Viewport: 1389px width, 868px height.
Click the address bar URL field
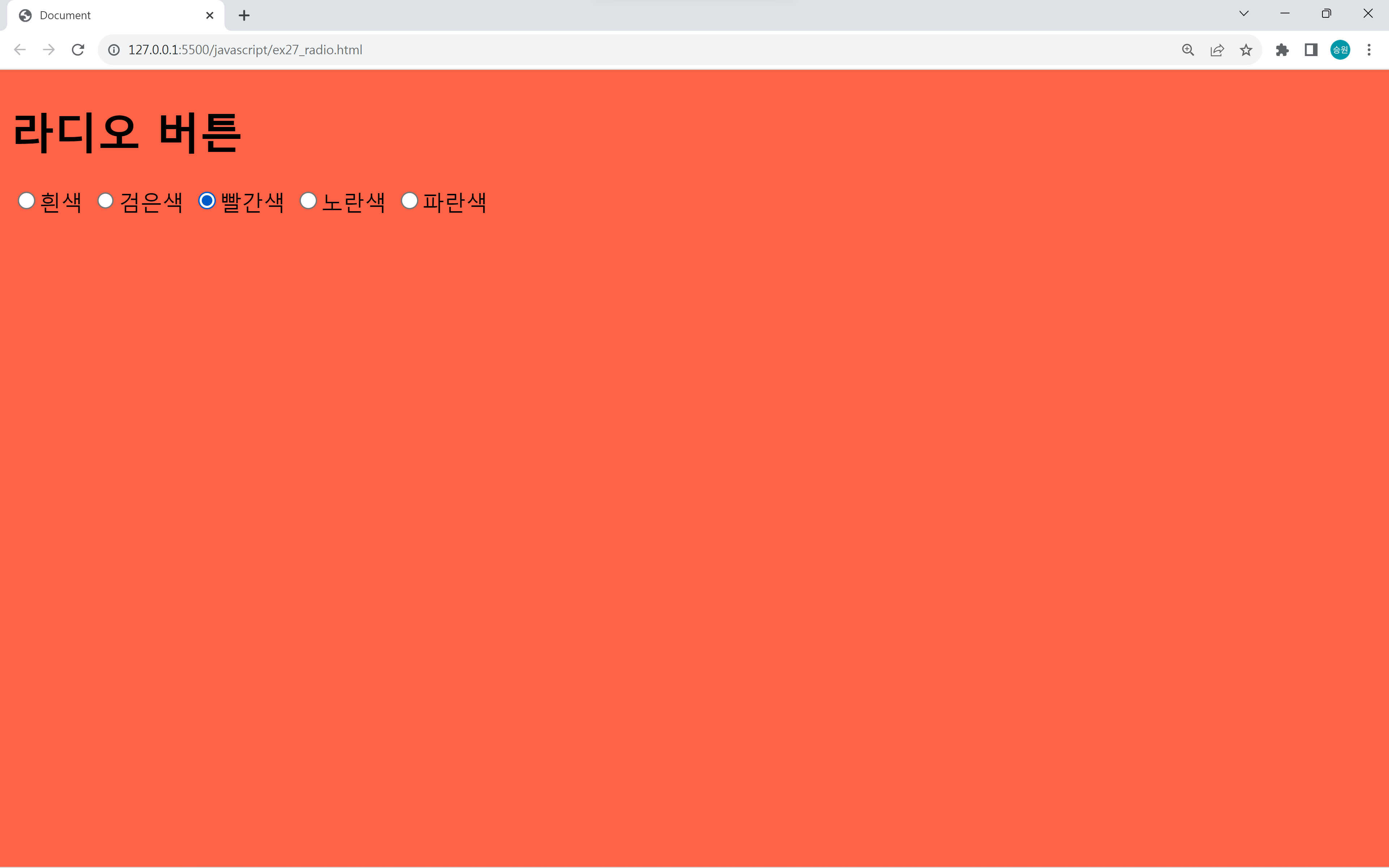pyautogui.click(x=574, y=50)
